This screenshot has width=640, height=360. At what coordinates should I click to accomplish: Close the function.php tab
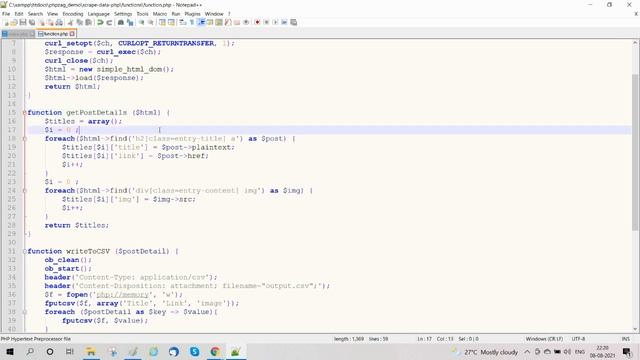pyautogui.click(x=72, y=34)
